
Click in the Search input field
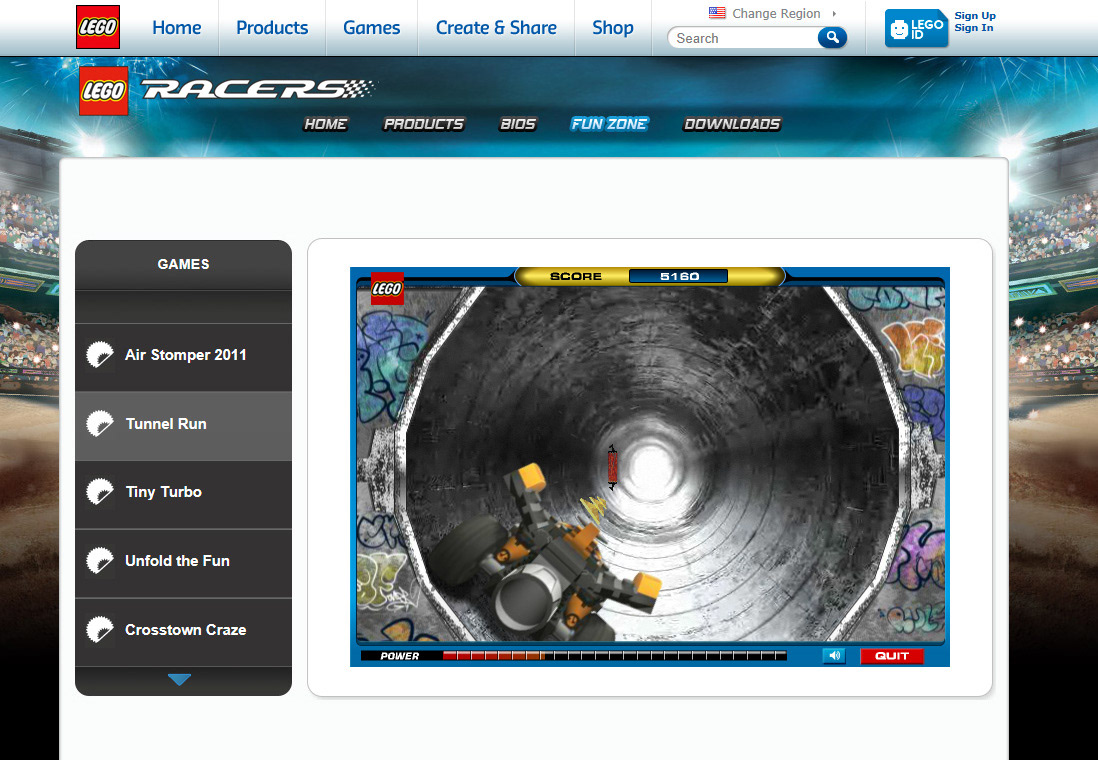(x=742, y=38)
